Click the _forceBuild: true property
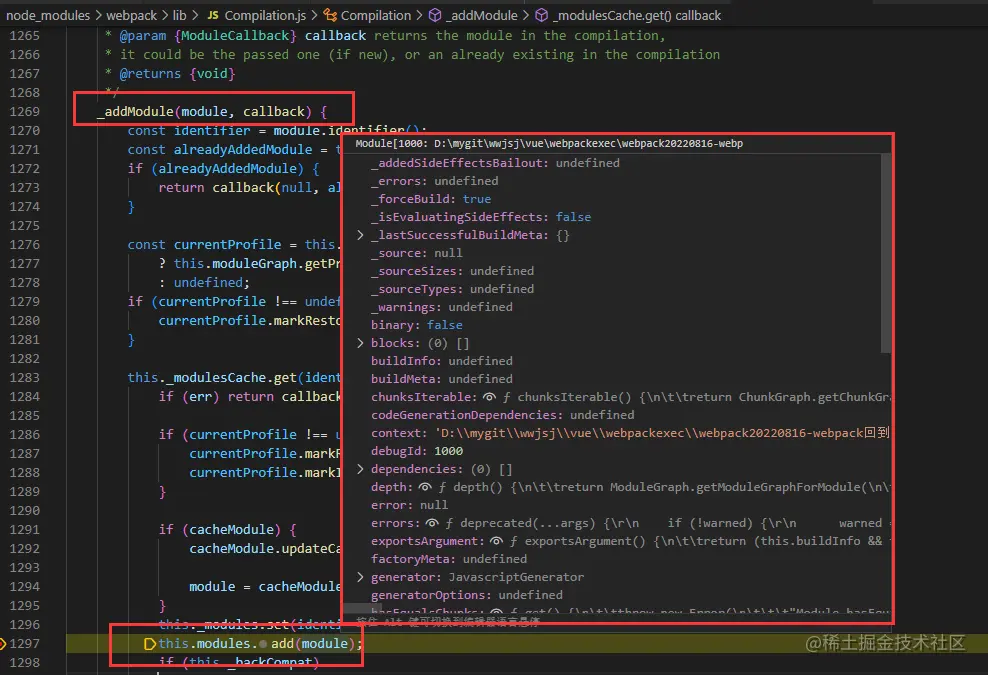The height and width of the screenshot is (675, 988). click(431, 199)
